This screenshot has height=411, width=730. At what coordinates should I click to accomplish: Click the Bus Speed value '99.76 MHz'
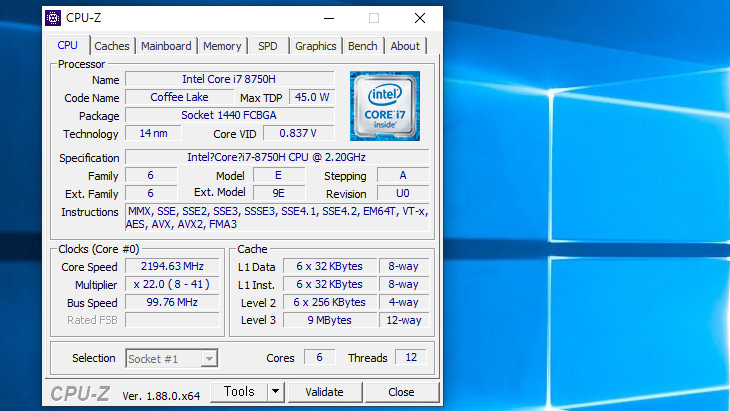click(x=172, y=302)
